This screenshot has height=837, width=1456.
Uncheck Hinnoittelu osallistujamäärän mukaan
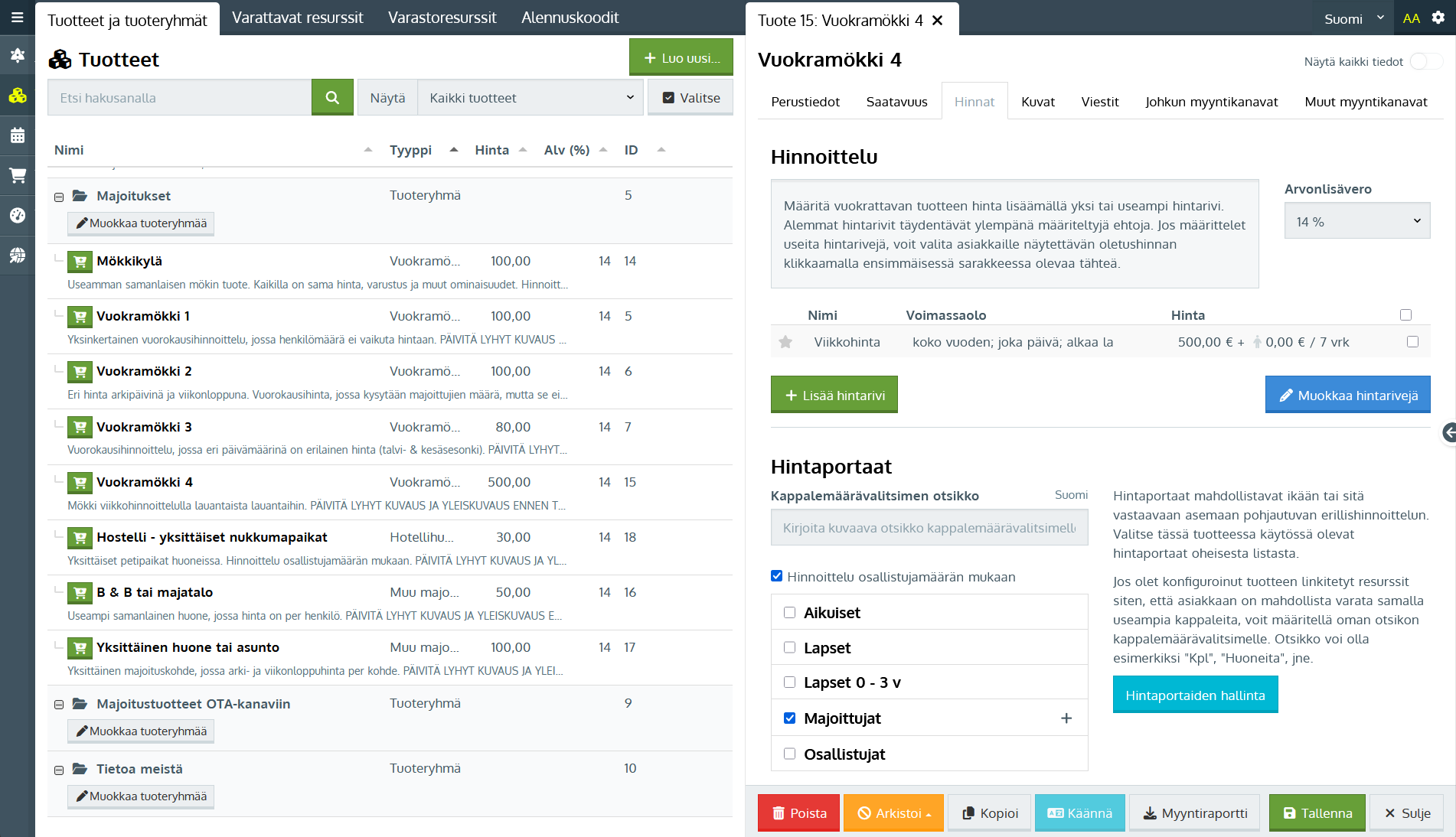click(777, 576)
